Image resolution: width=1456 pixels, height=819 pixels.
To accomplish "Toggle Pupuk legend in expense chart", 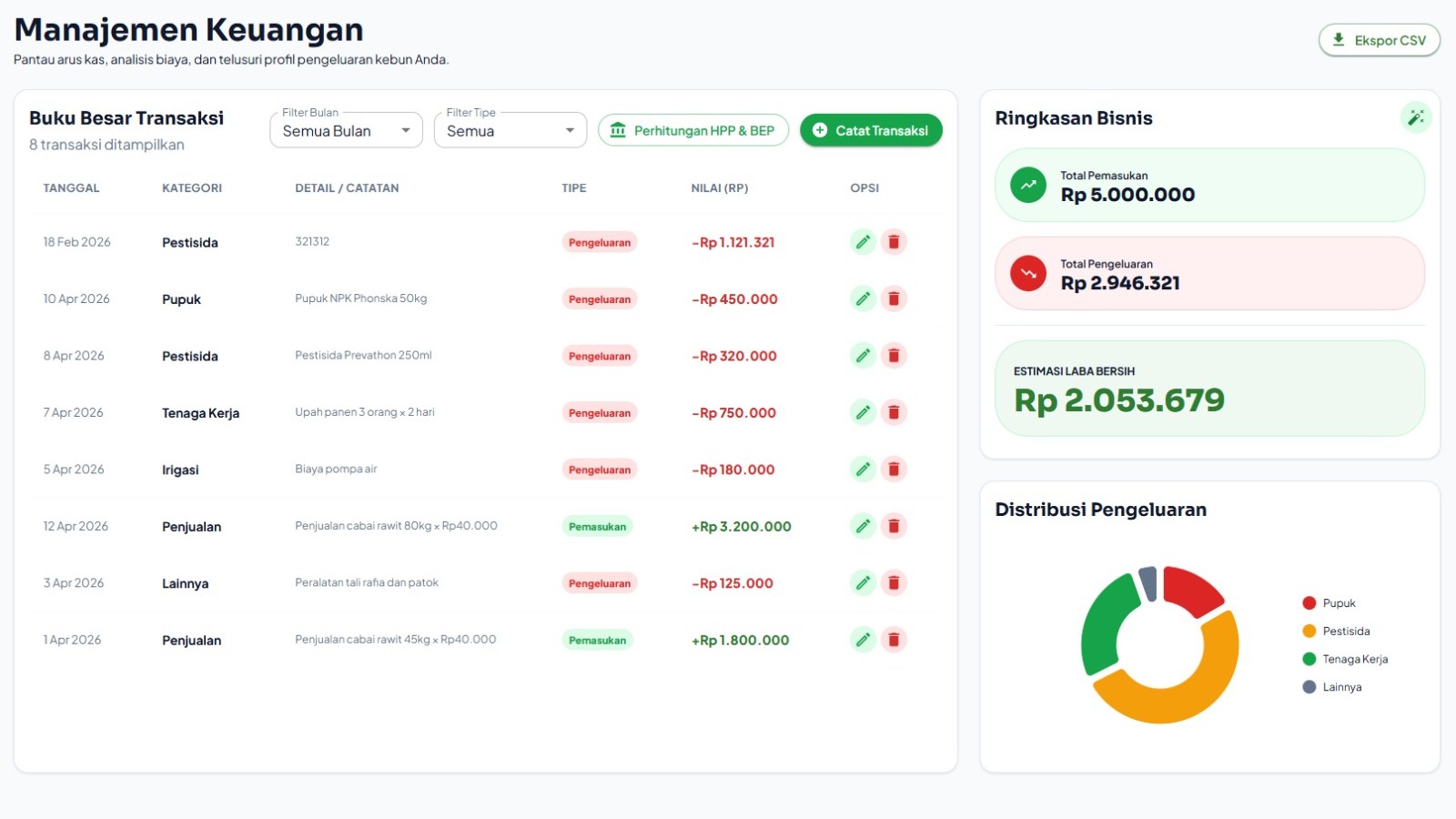I will pos(1330,603).
